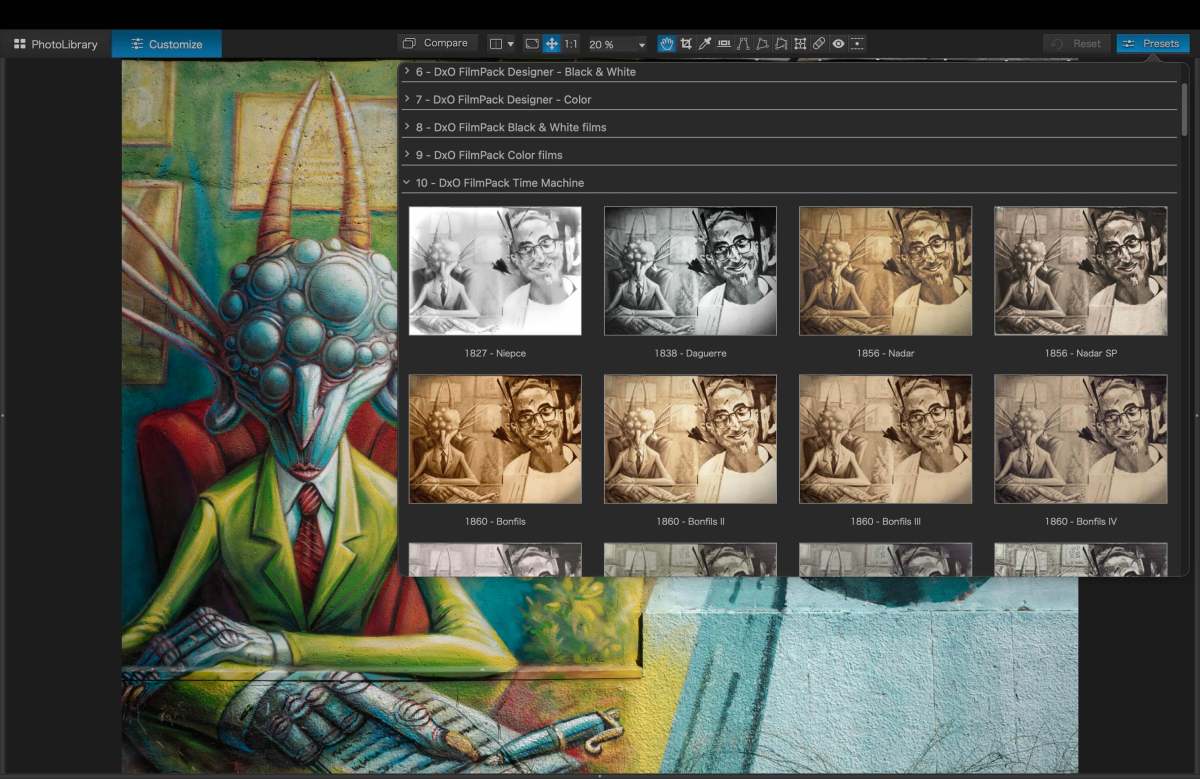Apply the 1860 - Bonfils III preset
This screenshot has width=1200, height=779.
coord(885,438)
